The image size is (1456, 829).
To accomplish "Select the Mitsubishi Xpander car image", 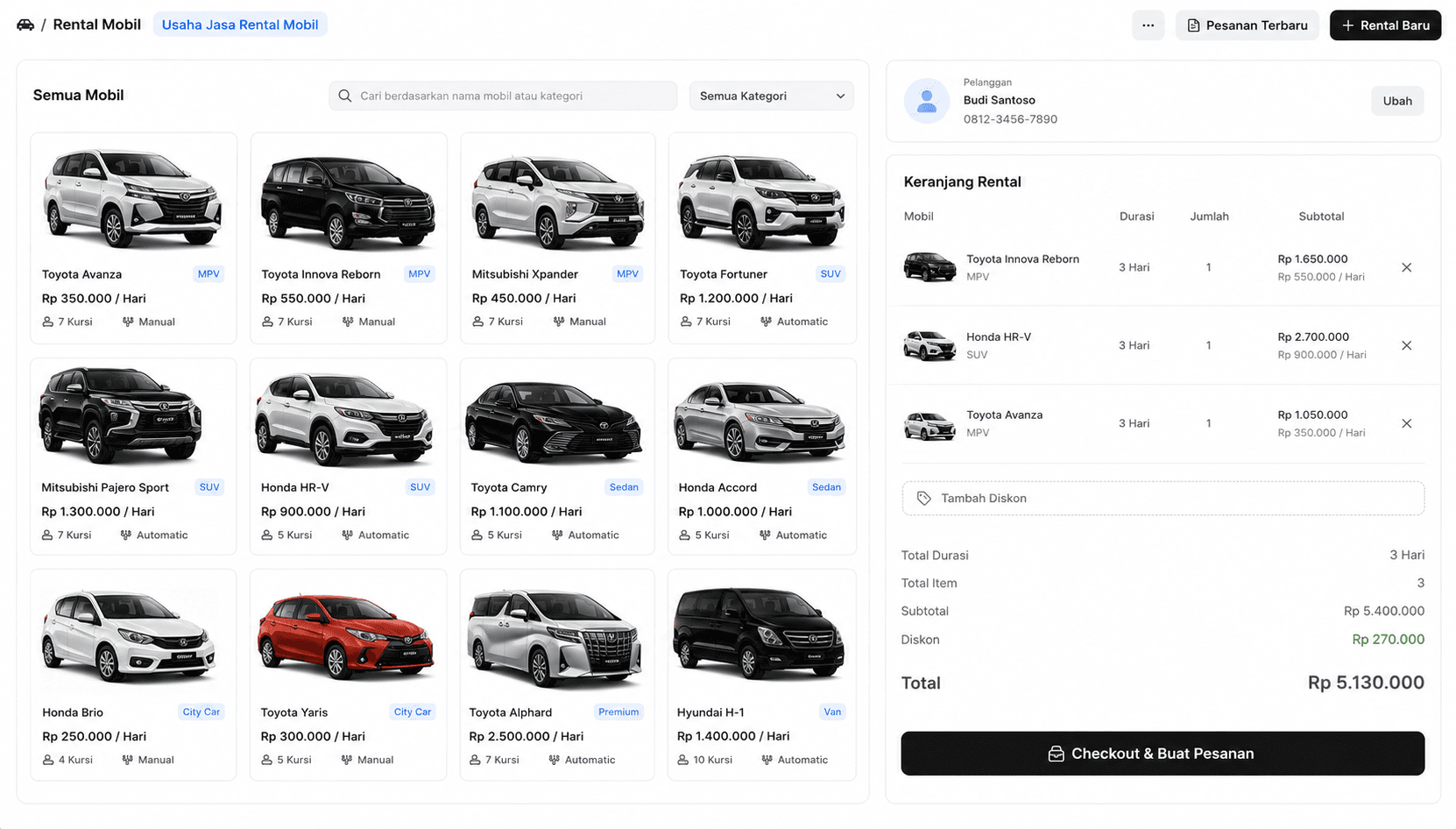I will (x=557, y=202).
